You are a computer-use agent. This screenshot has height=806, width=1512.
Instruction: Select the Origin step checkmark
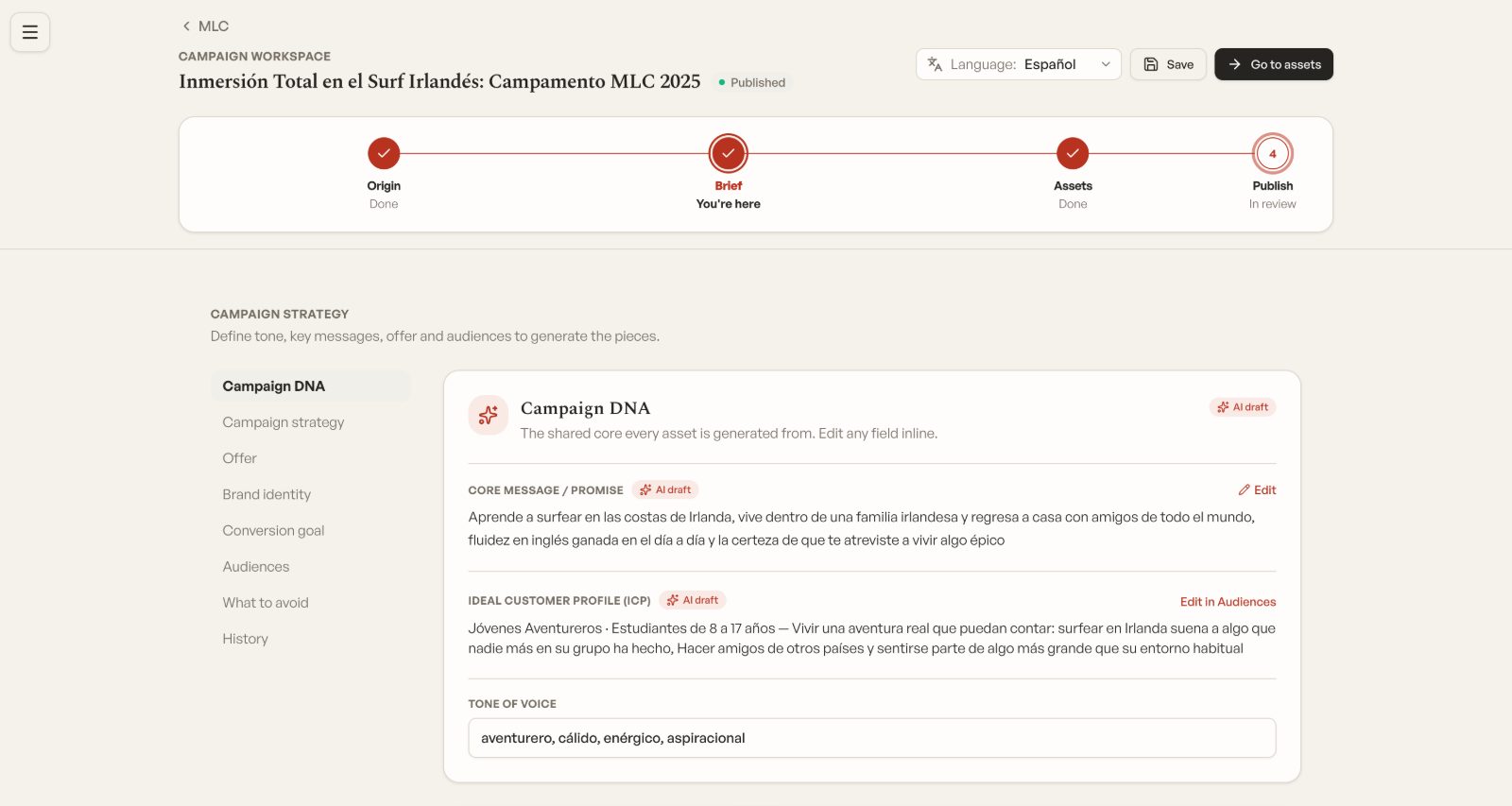(384, 153)
